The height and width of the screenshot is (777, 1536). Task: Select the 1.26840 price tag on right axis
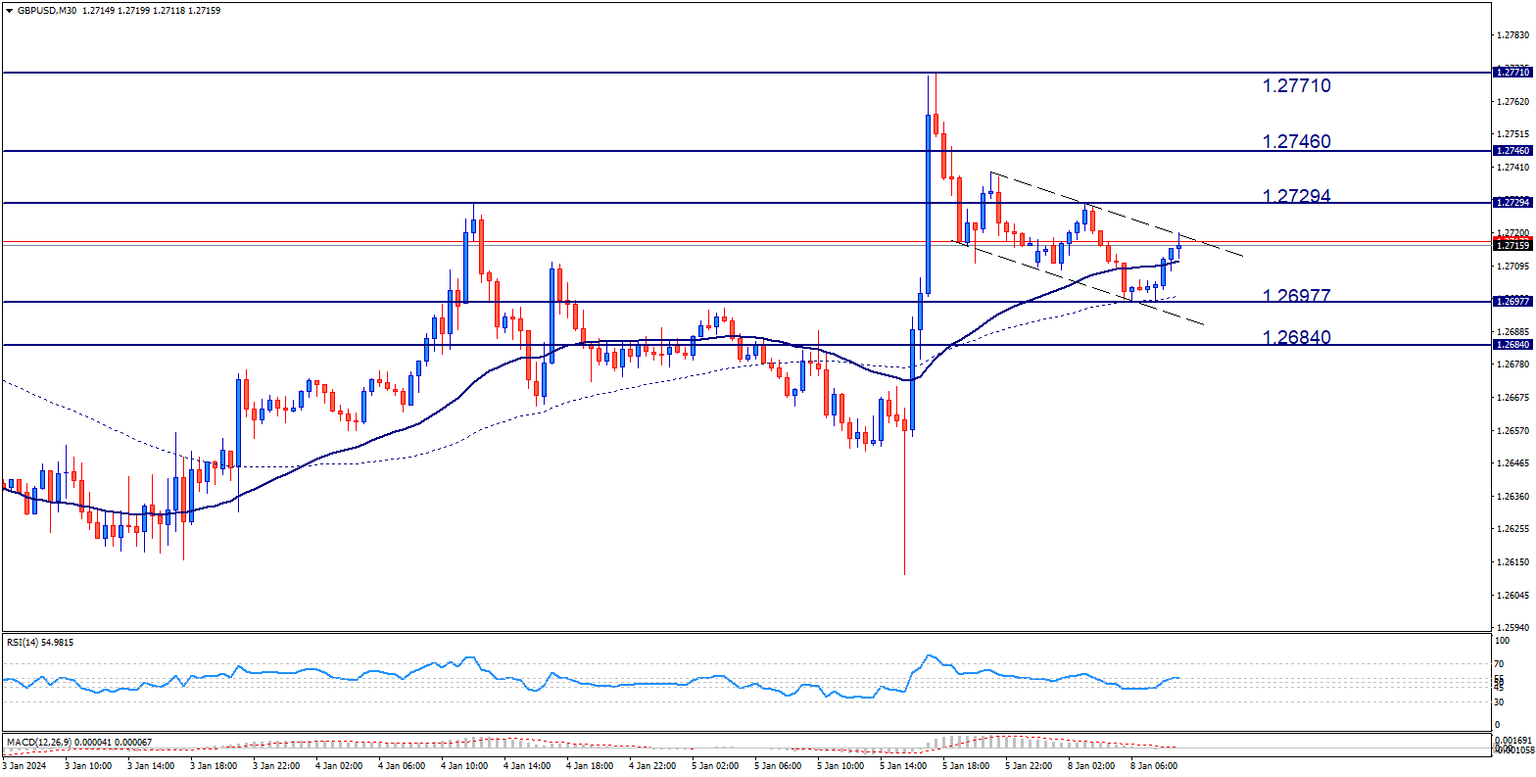click(1512, 343)
